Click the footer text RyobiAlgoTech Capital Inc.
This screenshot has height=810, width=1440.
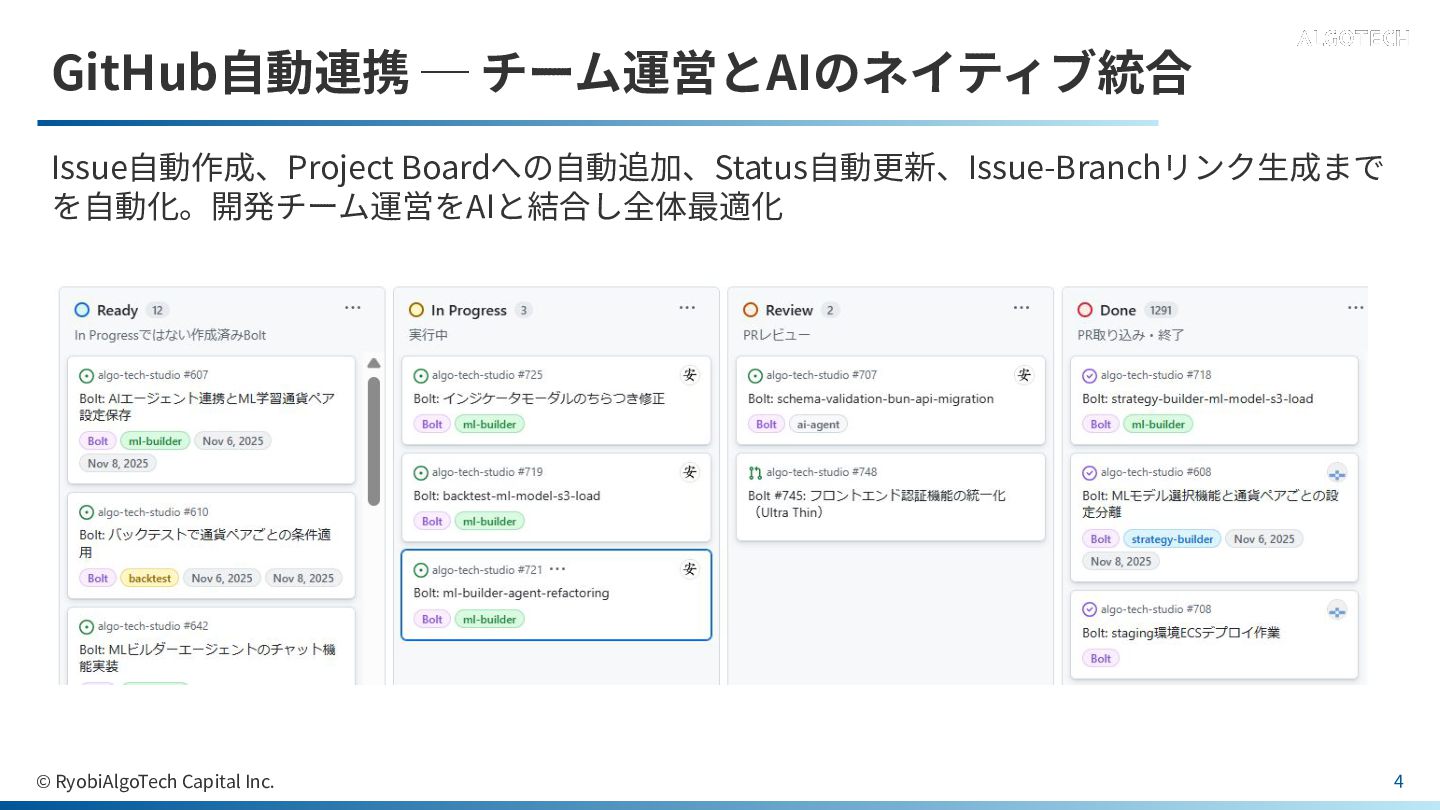[165, 781]
